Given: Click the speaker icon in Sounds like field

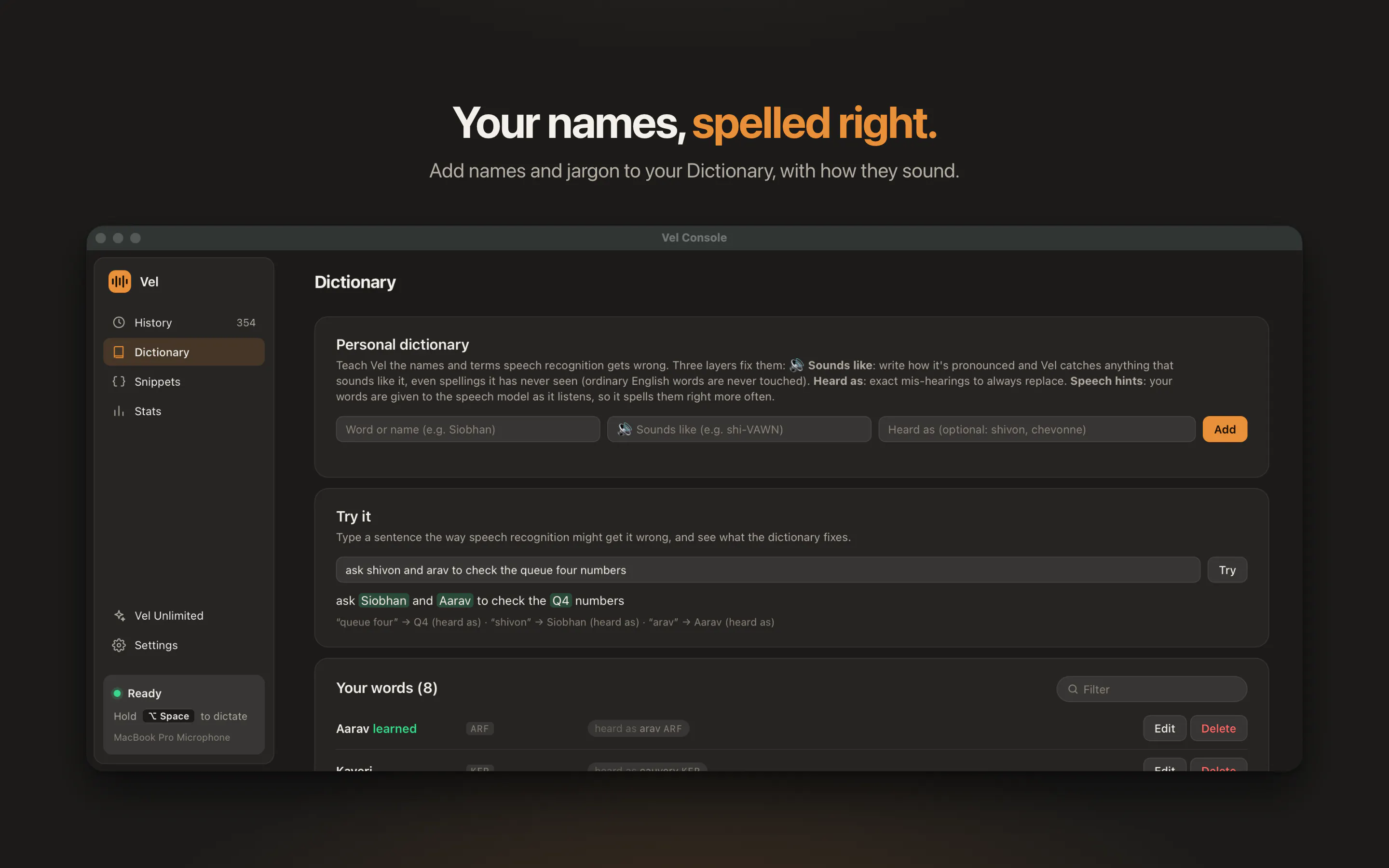Looking at the screenshot, I should pos(624,429).
